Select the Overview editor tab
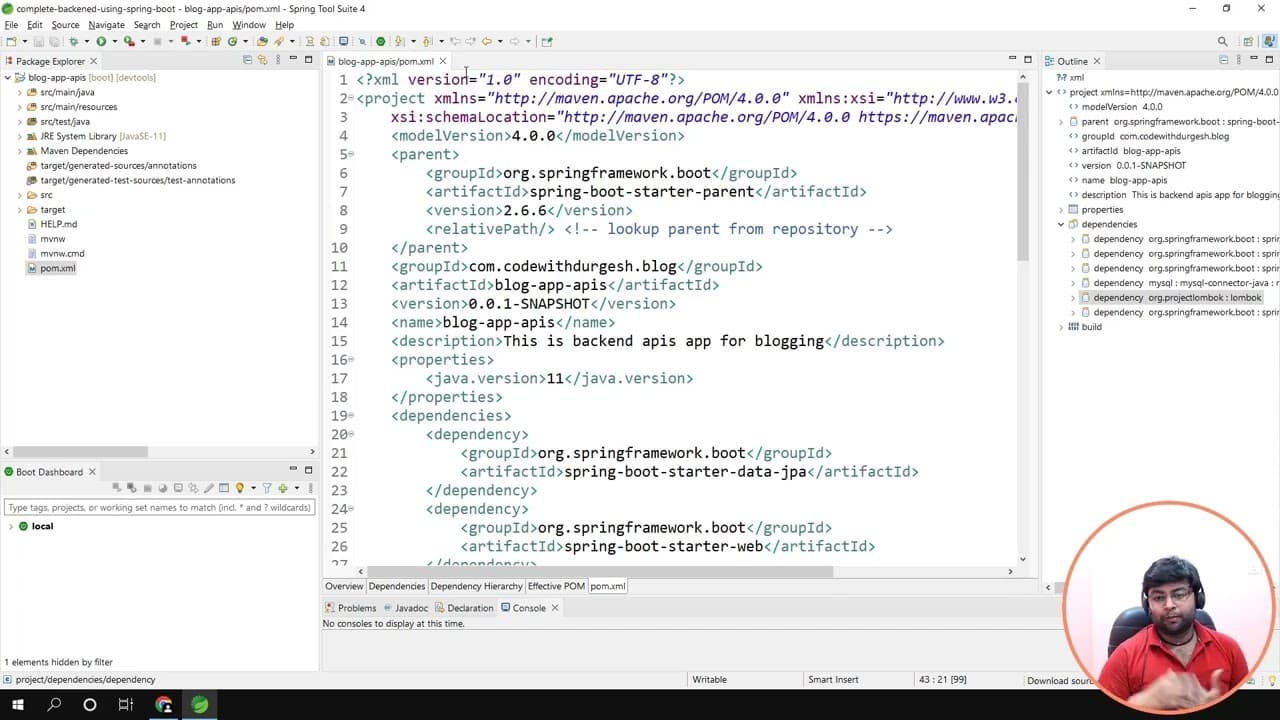Screen dimensions: 1280x720 tap(344, 586)
